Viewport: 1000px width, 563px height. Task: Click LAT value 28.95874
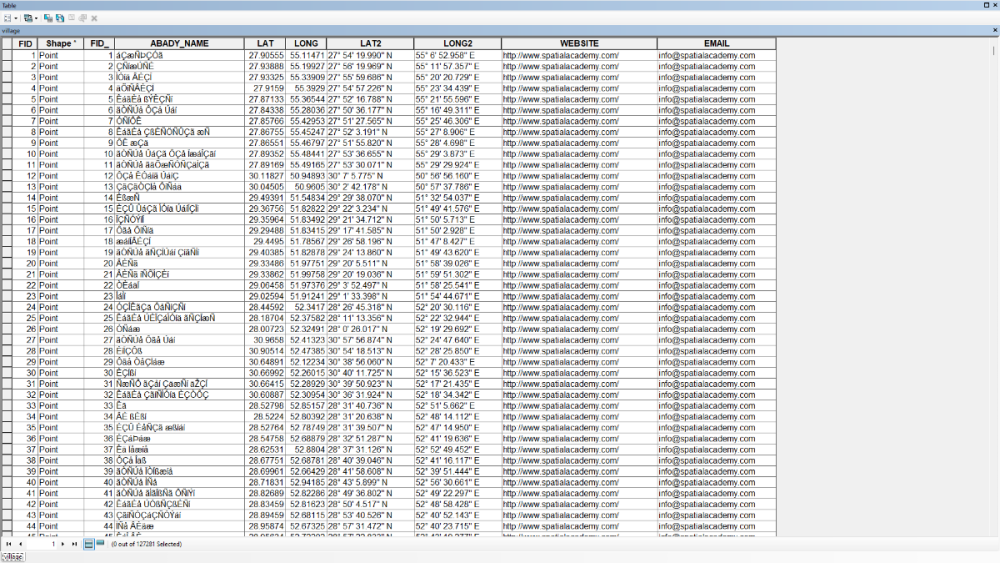point(265,526)
